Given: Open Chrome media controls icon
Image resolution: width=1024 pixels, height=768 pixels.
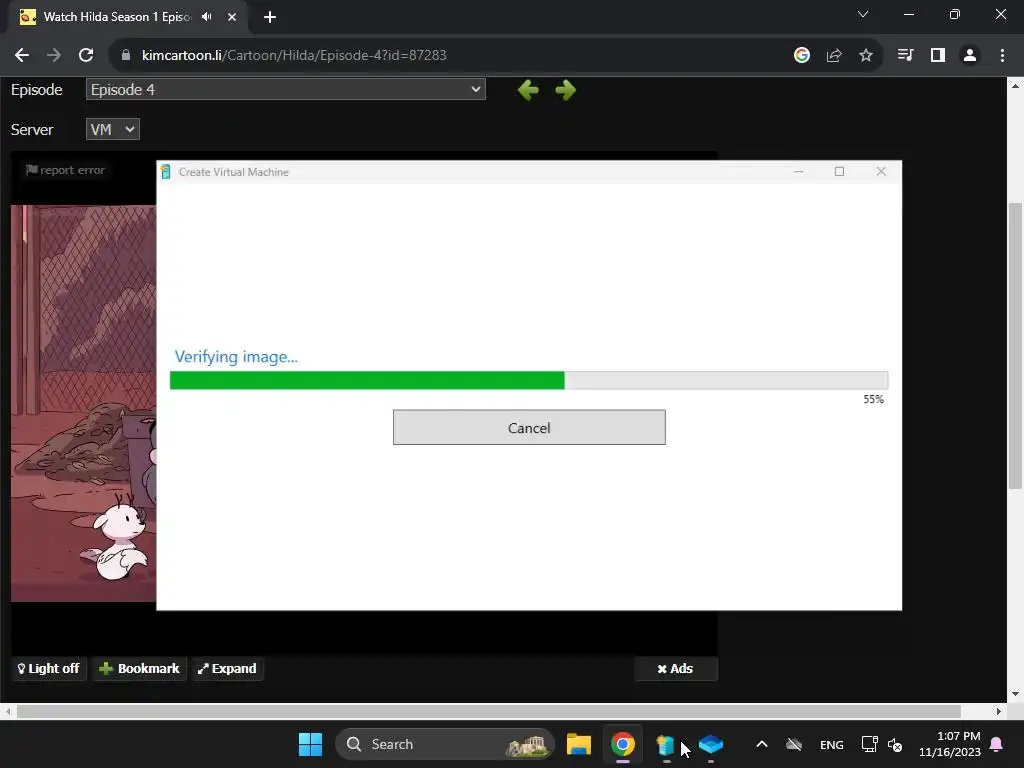Looking at the screenshot, I should (905, 56).
